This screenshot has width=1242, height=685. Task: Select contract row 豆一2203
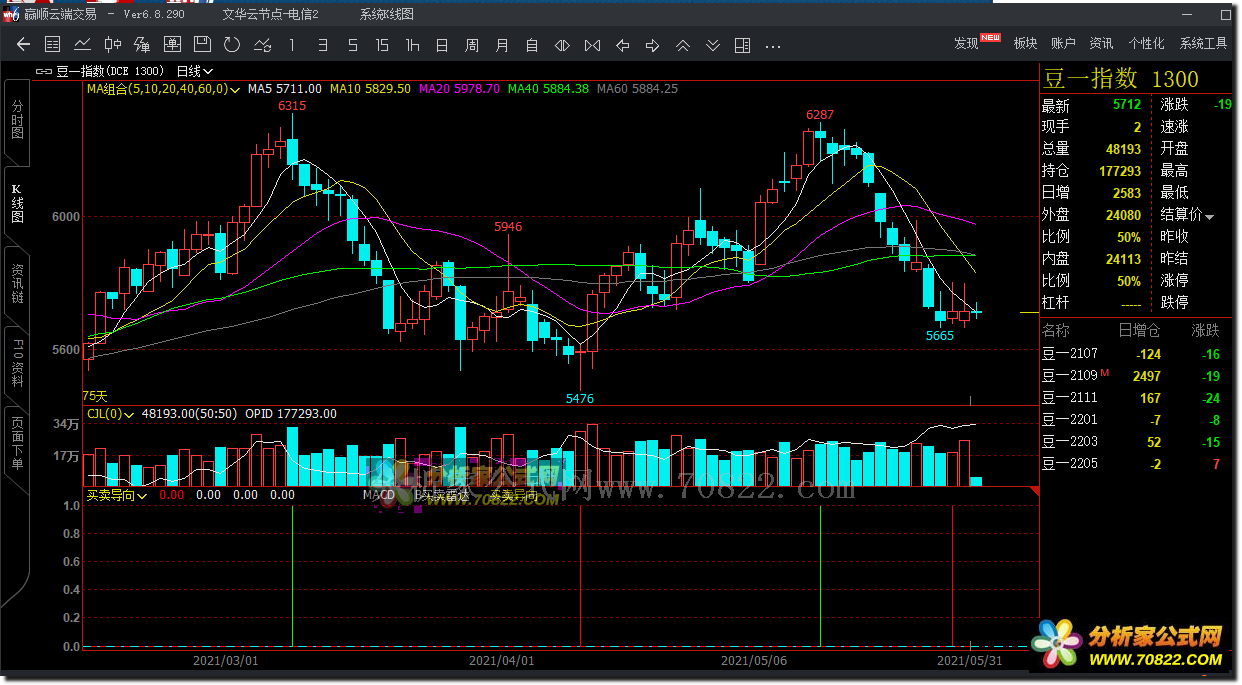[1138, 441]
